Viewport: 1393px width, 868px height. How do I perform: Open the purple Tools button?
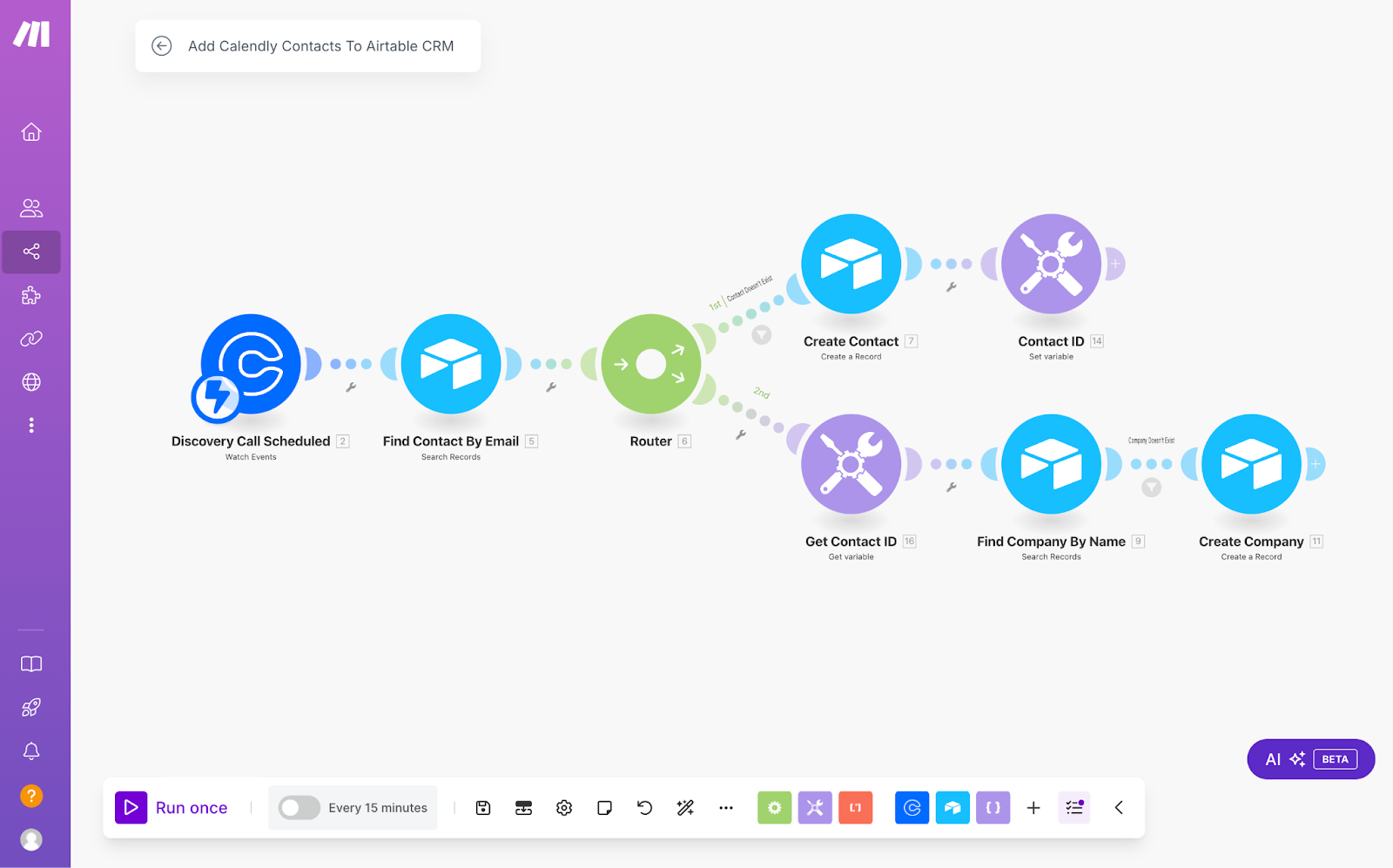(815, 808)
